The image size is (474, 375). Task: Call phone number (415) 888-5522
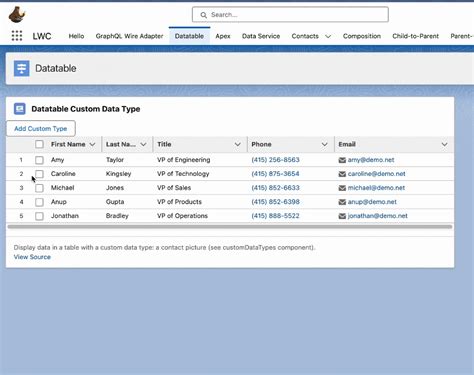point(275,216)
